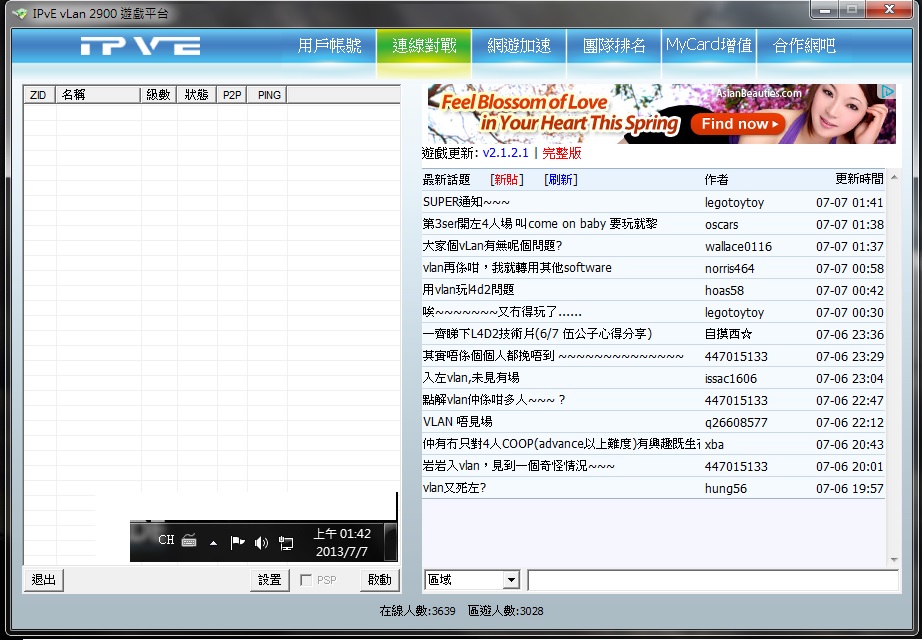Click author hung56
922x640 pixels.
(726, 488)
